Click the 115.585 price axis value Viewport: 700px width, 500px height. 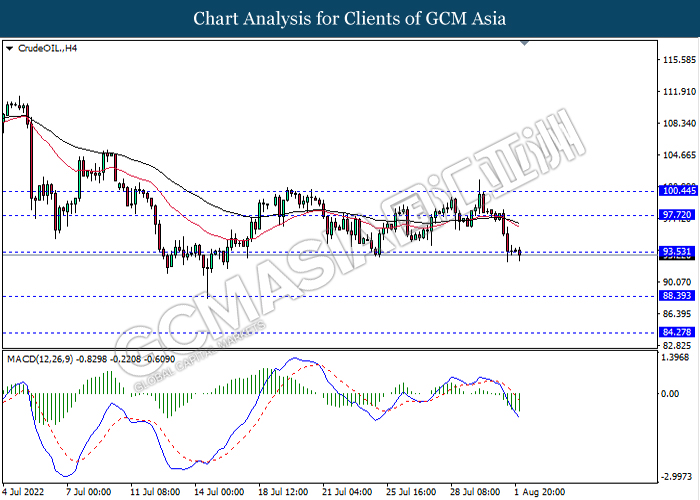[x=679, y=60]
